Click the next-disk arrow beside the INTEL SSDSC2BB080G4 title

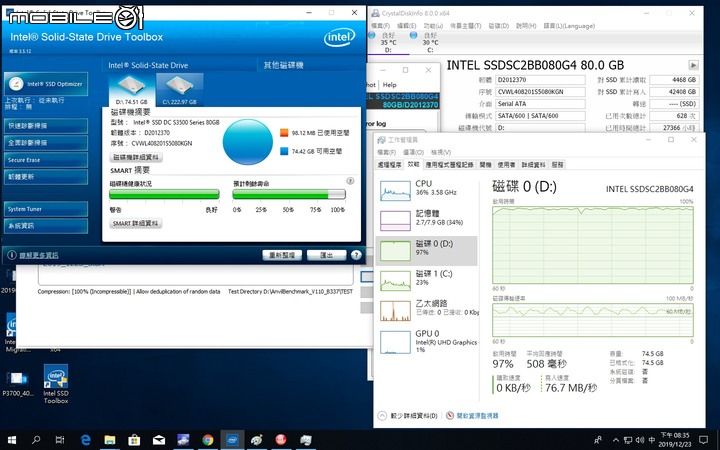[693, 65]
